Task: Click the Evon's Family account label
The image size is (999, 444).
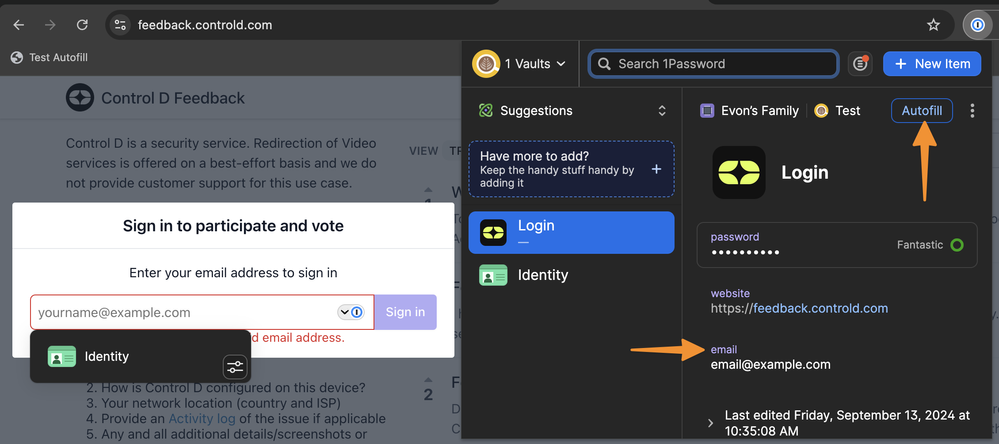Action: (x=749, y=111)
